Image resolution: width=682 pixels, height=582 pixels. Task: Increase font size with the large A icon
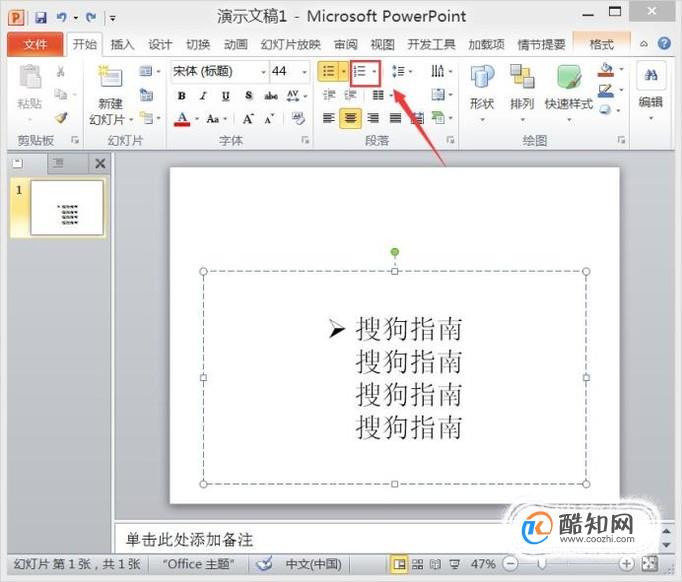coord(248,119)
